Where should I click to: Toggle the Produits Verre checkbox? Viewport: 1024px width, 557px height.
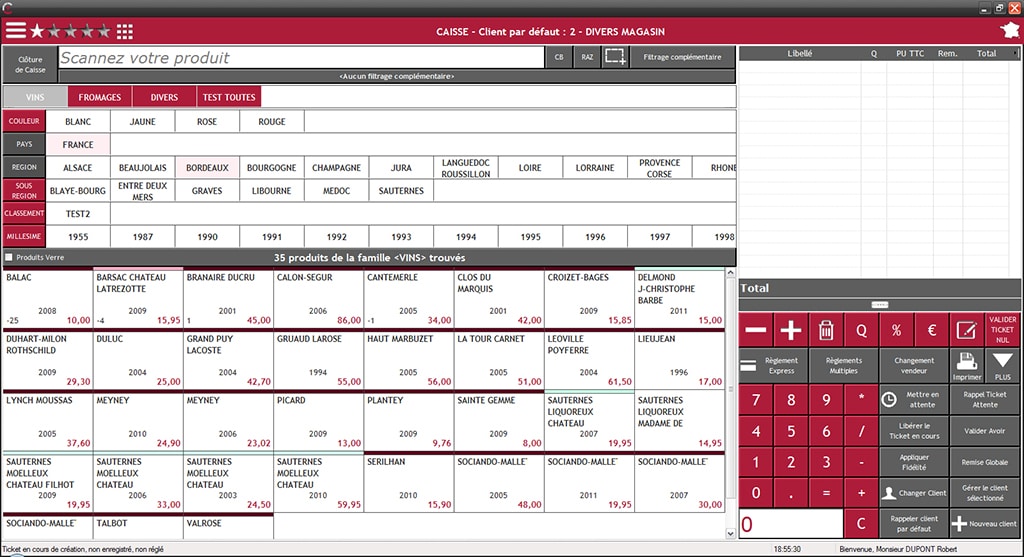[x=9, y=258]
